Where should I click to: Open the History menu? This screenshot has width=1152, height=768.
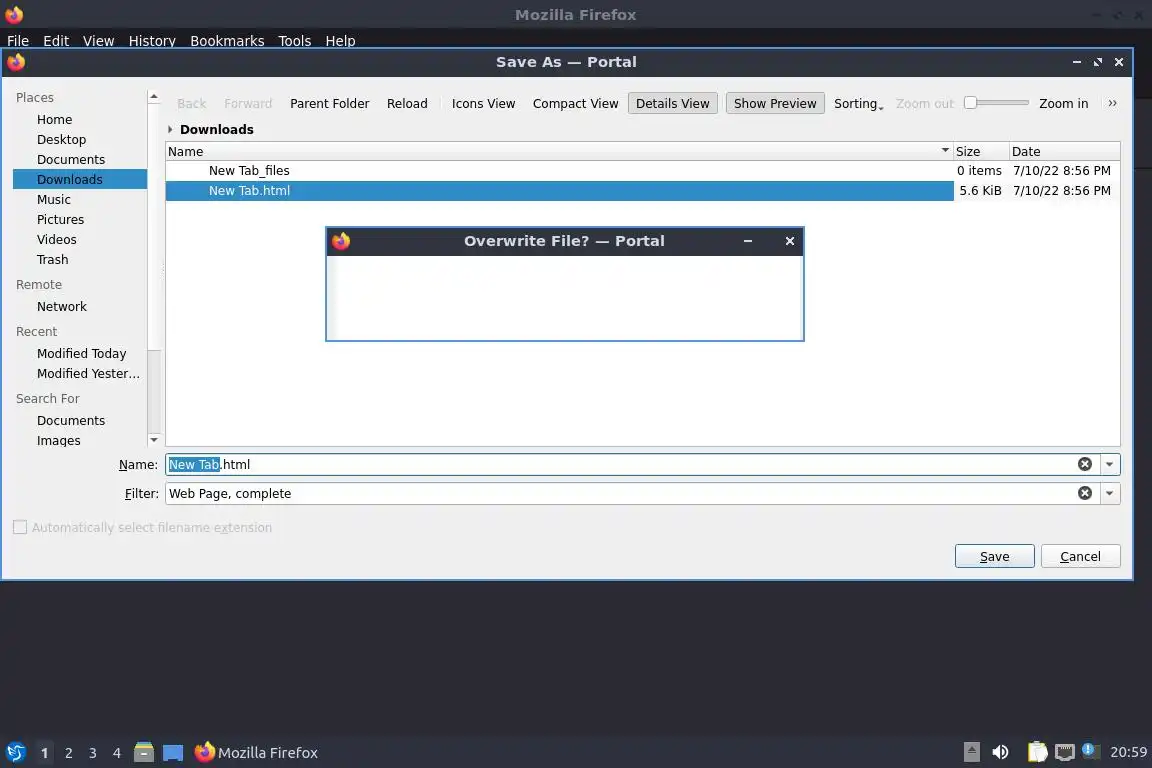152,40
